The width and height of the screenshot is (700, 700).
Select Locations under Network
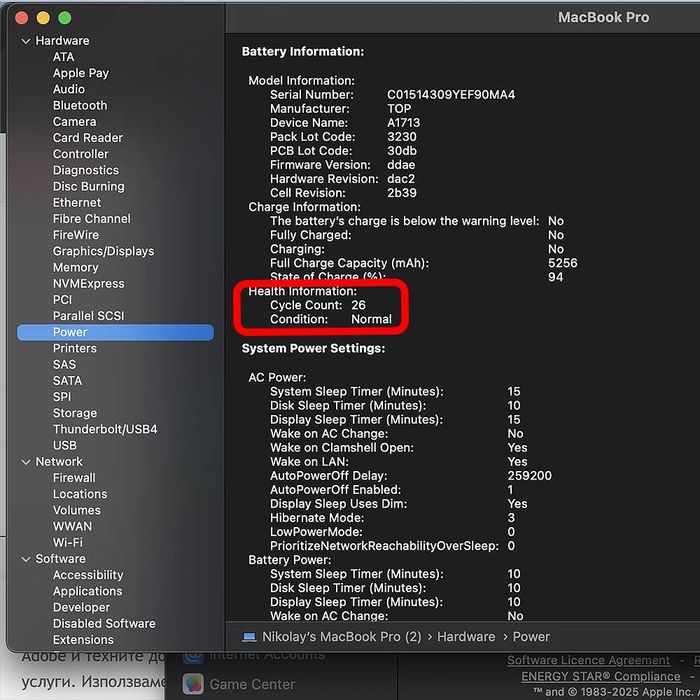(80, 494)
